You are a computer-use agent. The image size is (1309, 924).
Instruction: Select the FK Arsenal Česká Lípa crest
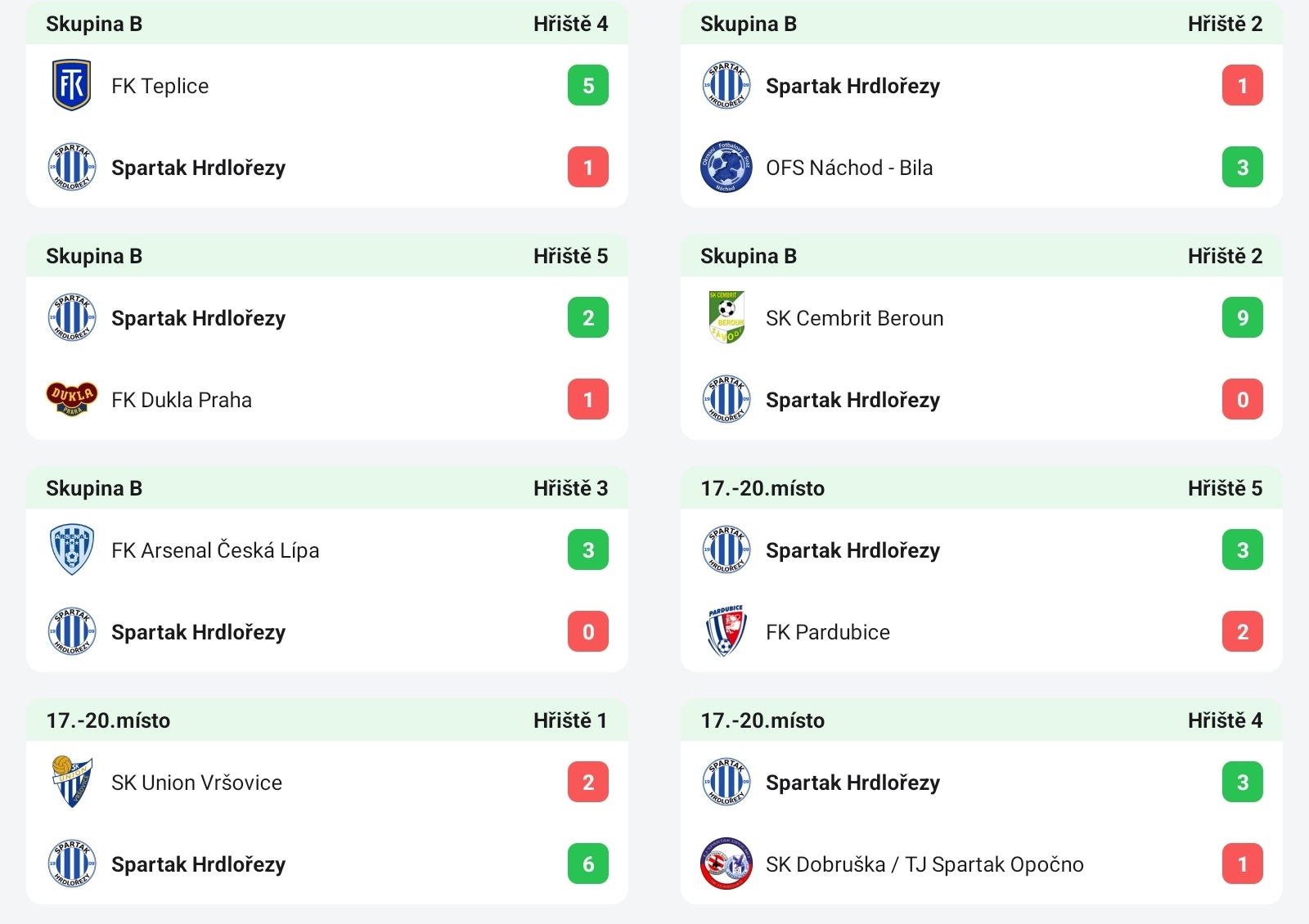coord(72,549)
